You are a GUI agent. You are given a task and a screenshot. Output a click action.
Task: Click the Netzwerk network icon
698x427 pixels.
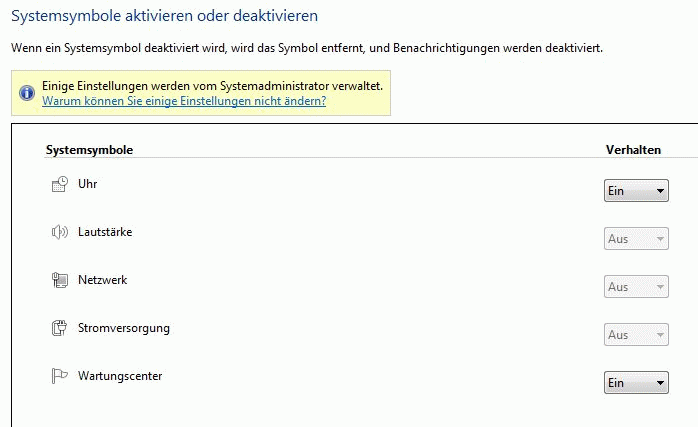60,280
